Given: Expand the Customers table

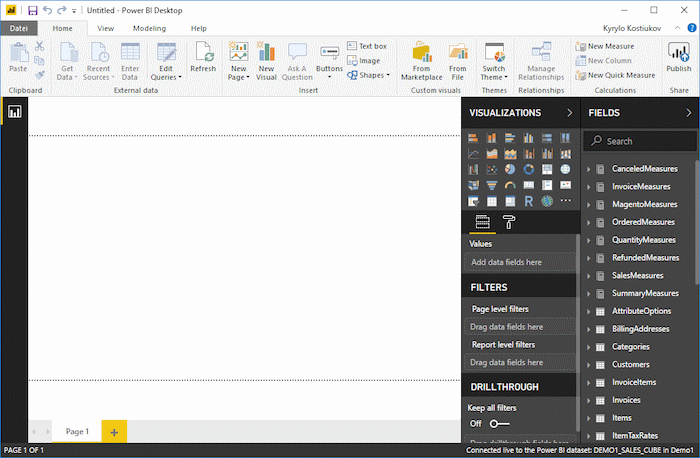Looking at the screenshot, I should click(x=588, y=365).
